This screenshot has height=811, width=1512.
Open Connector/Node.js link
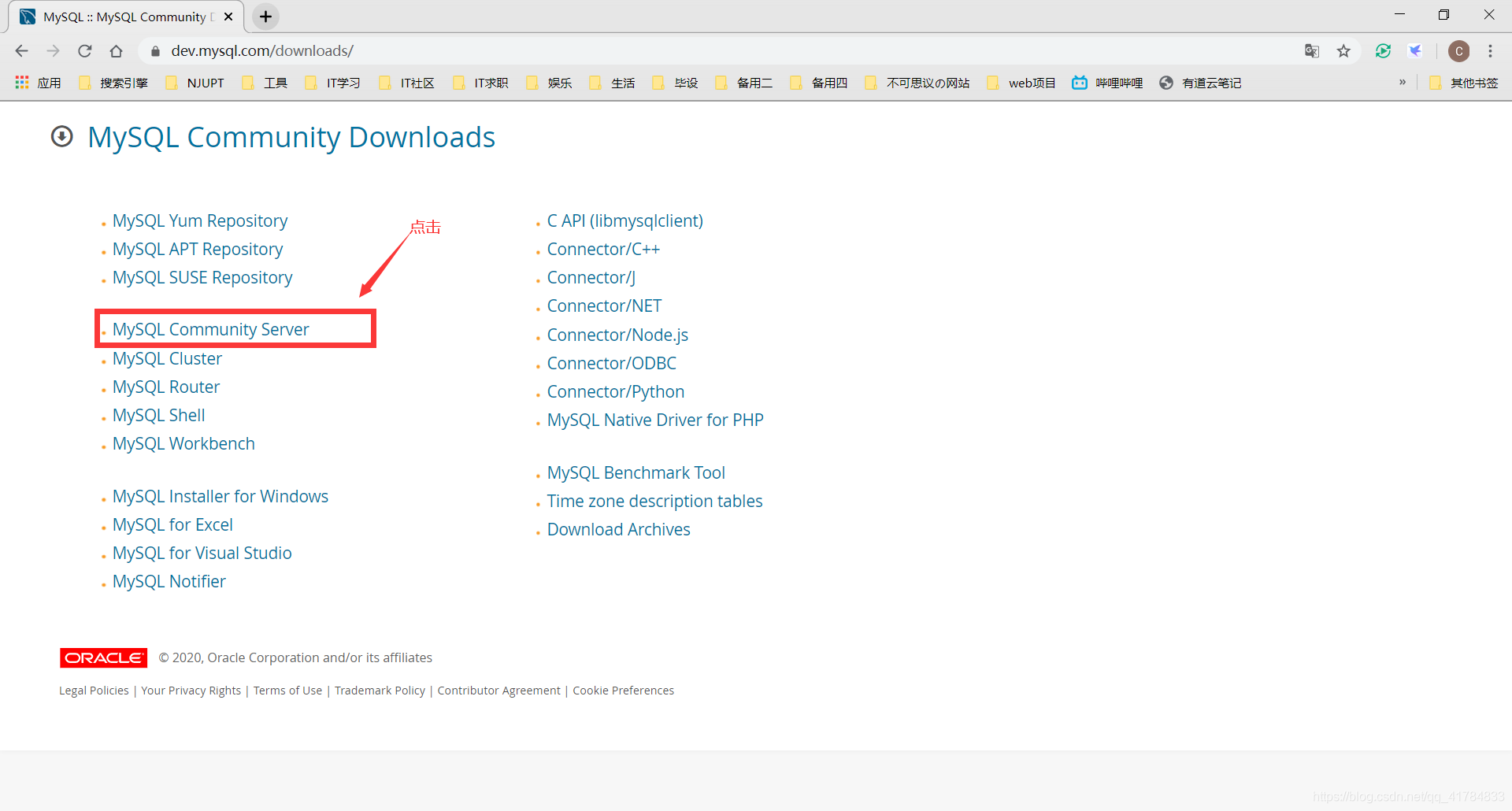point(618,335)
